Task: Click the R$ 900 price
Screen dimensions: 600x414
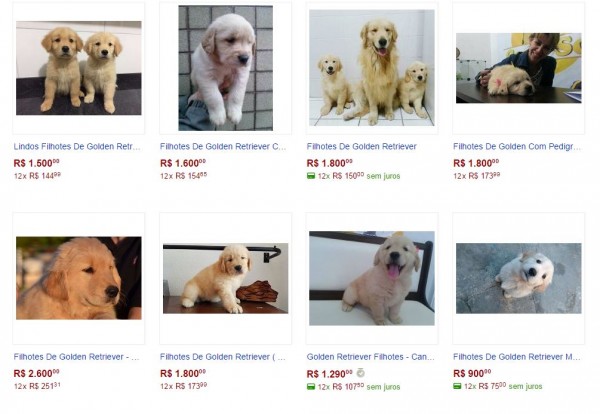Action: tap(472, 373)
